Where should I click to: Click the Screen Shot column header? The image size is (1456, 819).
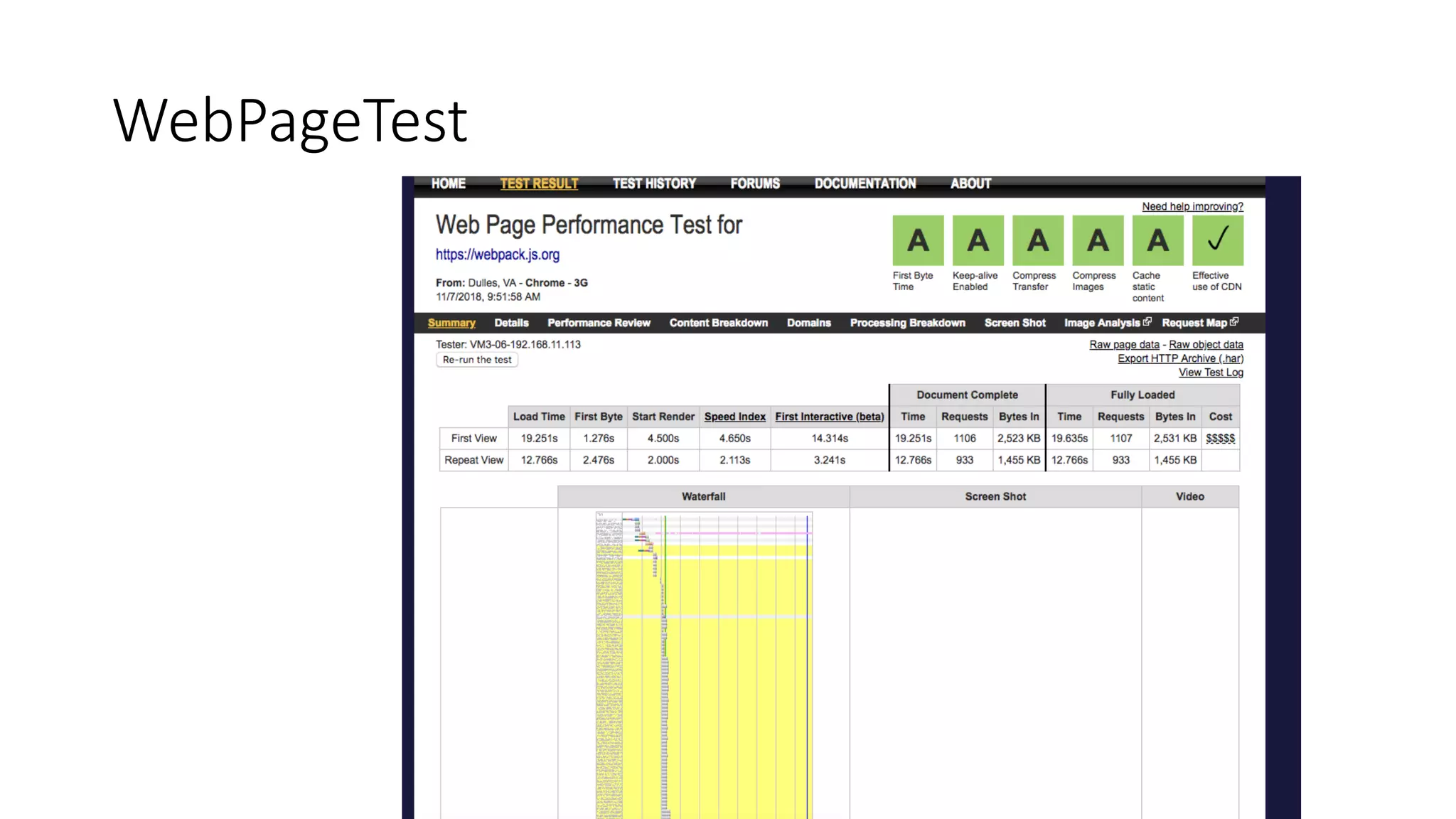click(995, 496)
